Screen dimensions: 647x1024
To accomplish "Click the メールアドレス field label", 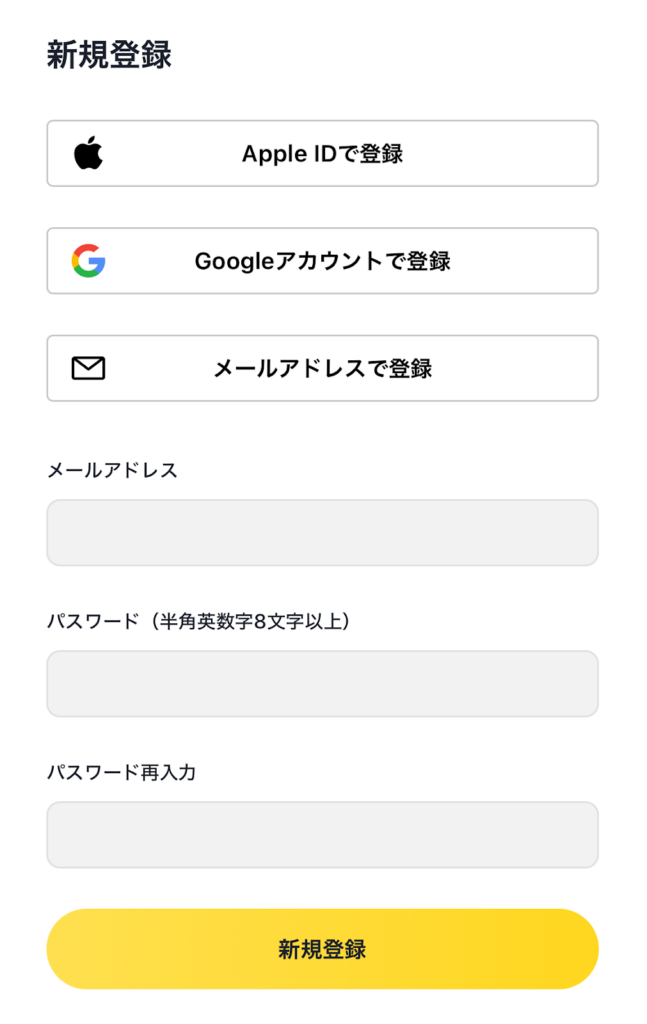I will [112, 470].
